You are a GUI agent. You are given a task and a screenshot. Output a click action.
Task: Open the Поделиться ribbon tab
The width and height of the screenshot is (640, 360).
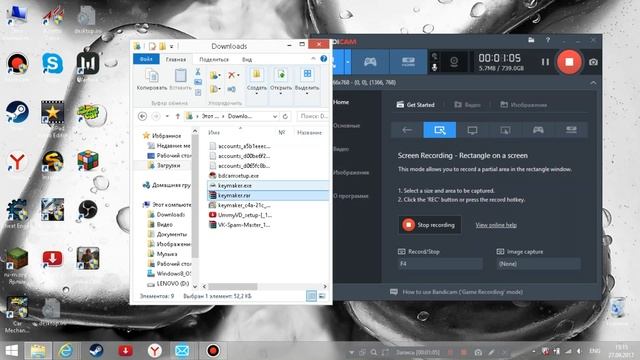[214, 59]
